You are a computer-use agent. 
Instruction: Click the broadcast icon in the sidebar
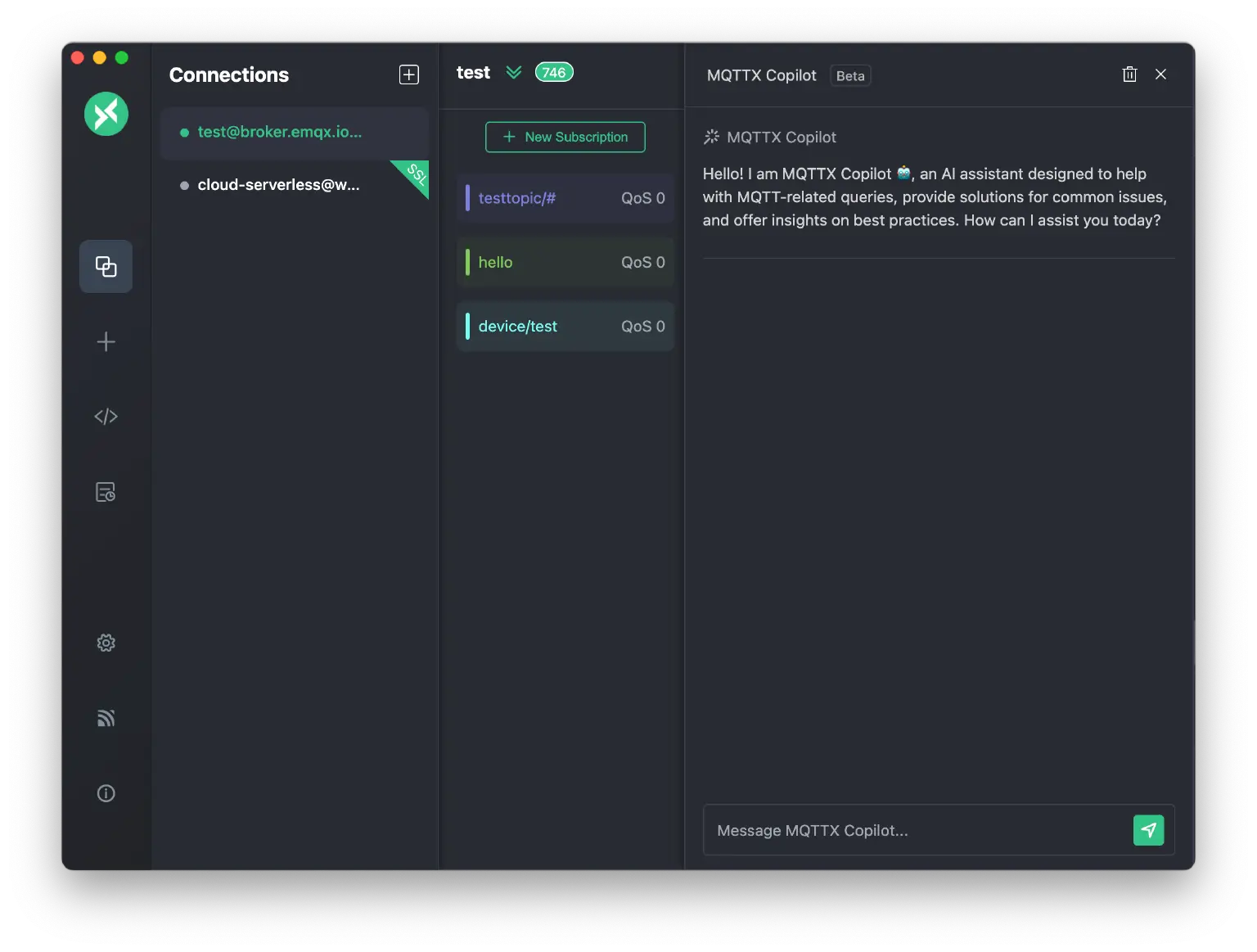(x=106, y=718)
